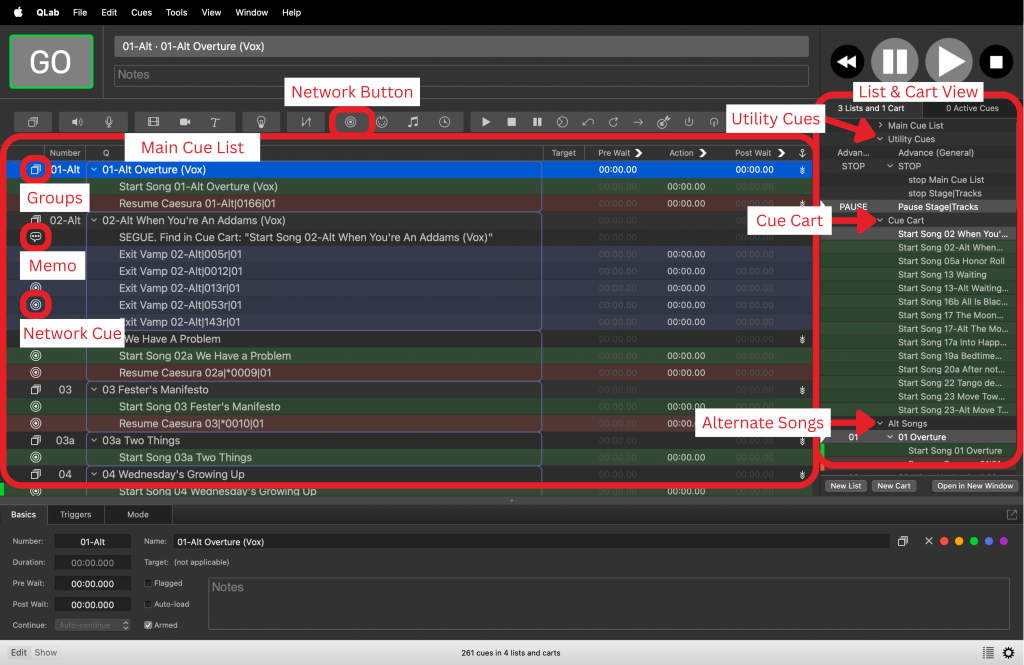The width and height of the screenshot is (1024, 665).
Task: Collapse Utility Cues in the sidebar
Action: (x=880, y=139)
